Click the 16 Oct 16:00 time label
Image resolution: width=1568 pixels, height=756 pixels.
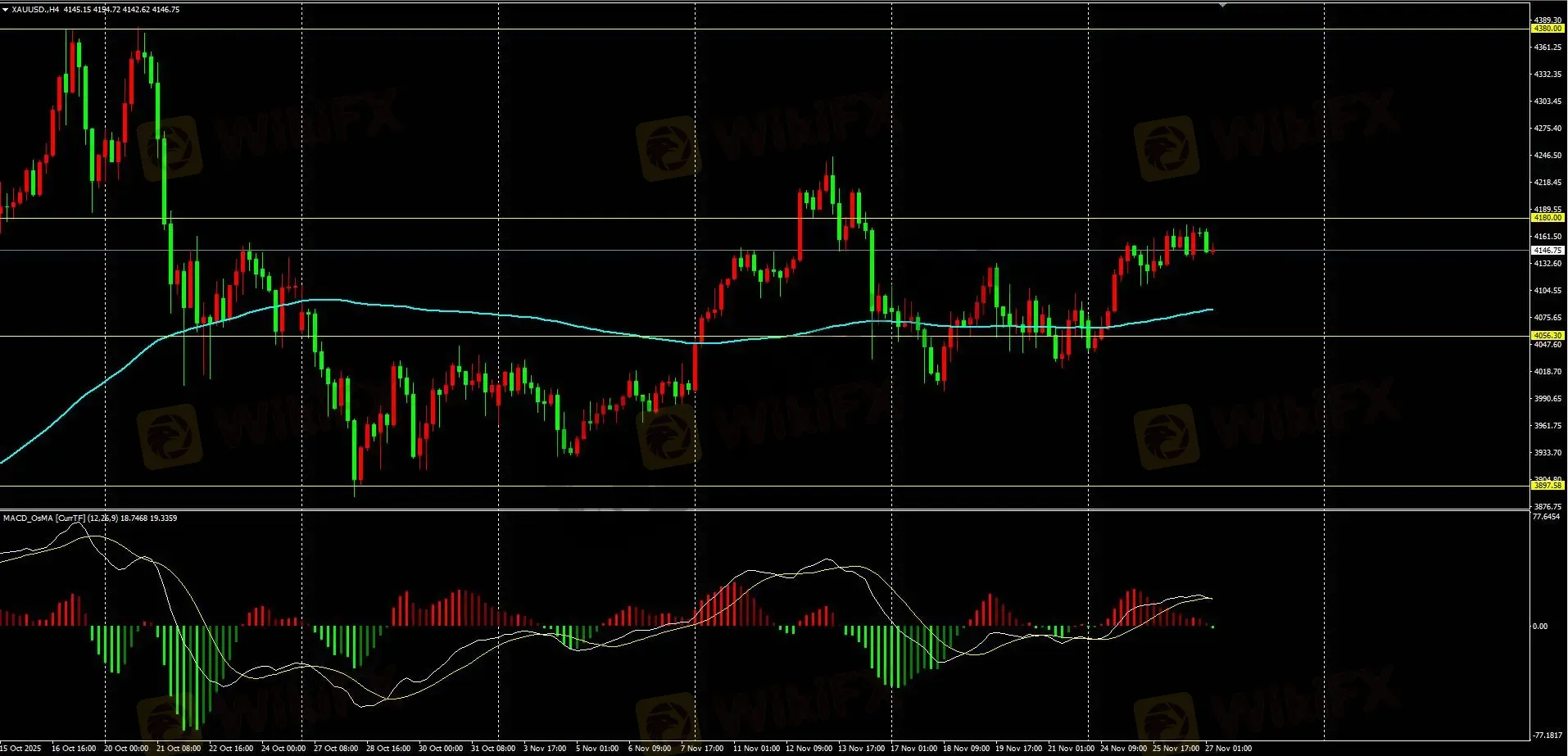click(x=74, y=748)
